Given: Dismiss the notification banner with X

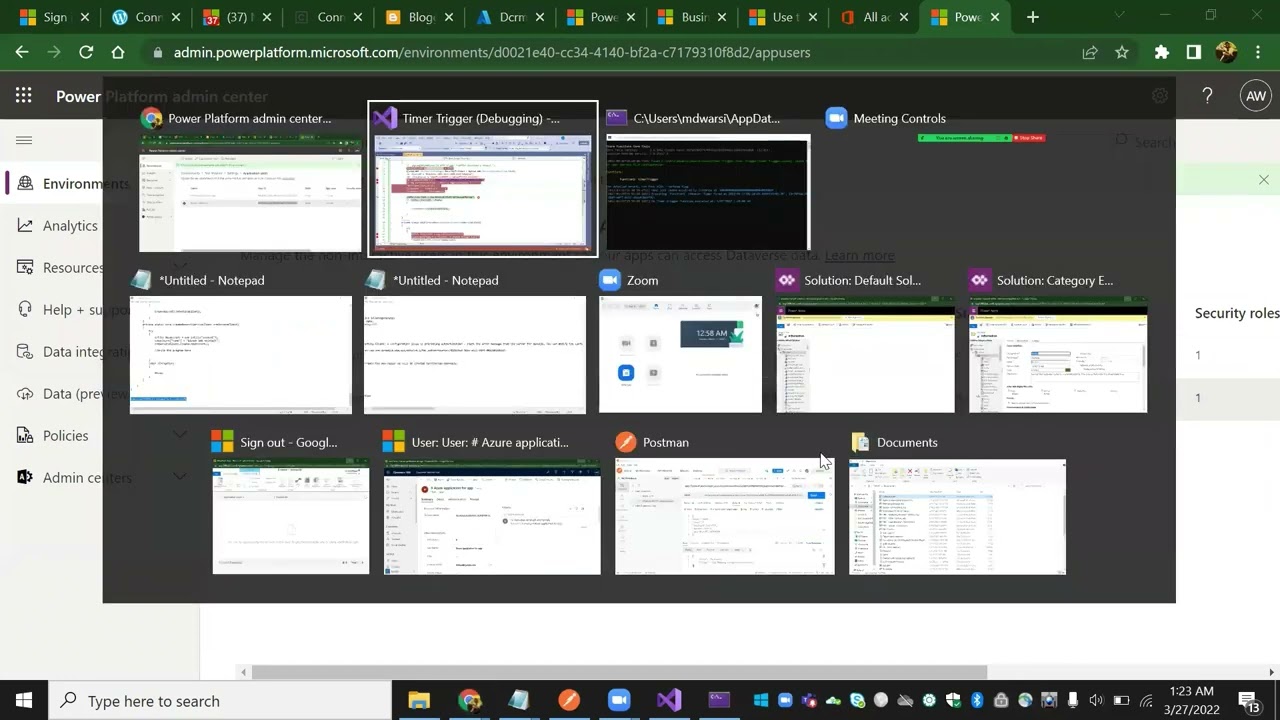Looking at the screenshot, I should click(x=1263, y=180).
